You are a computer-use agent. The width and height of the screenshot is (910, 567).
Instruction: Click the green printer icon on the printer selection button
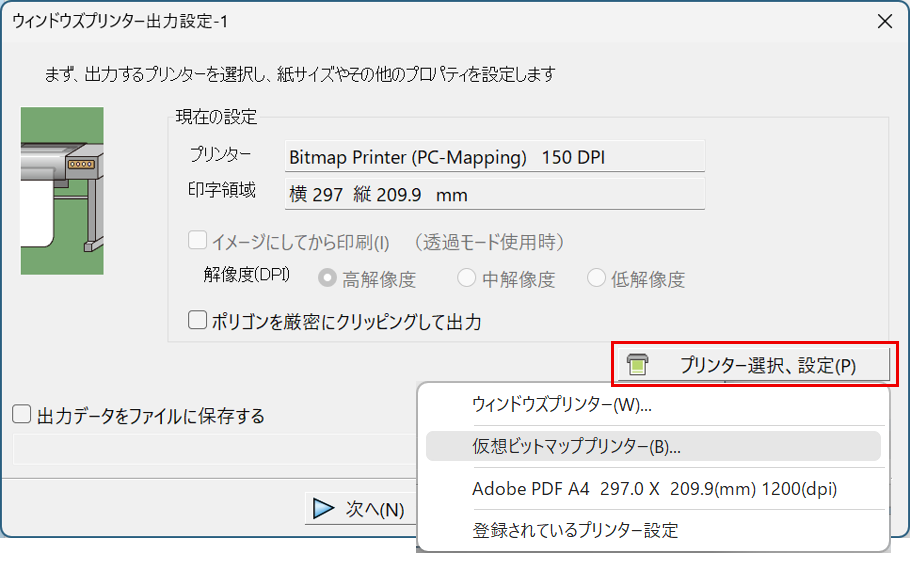click(637, 365)
